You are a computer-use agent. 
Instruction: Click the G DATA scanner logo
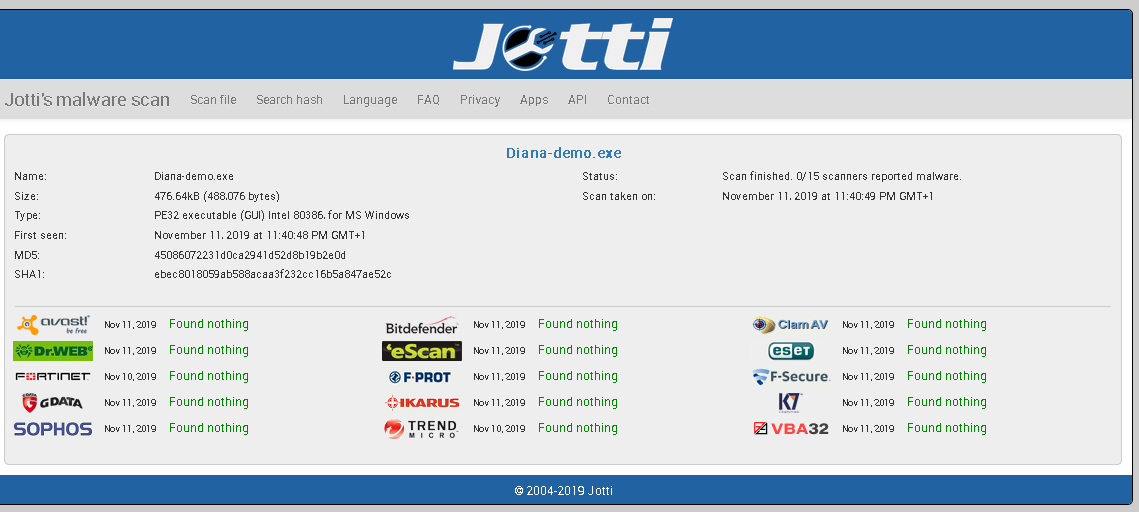point(52,402)
